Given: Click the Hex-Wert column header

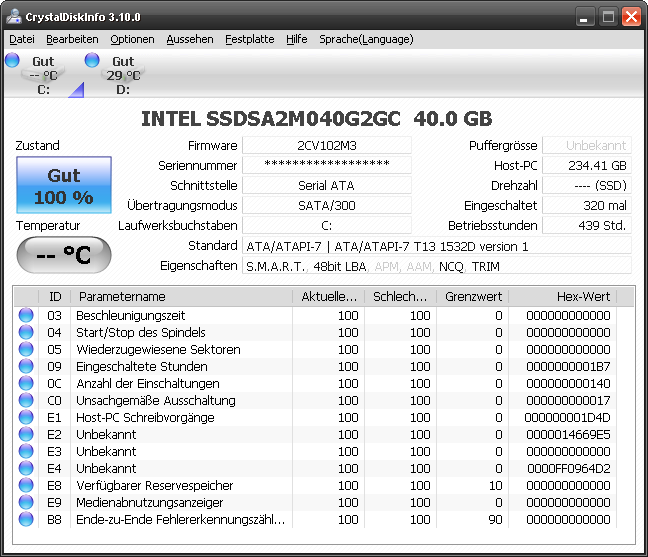Looking at the screenshot, I should coord(562,297).
